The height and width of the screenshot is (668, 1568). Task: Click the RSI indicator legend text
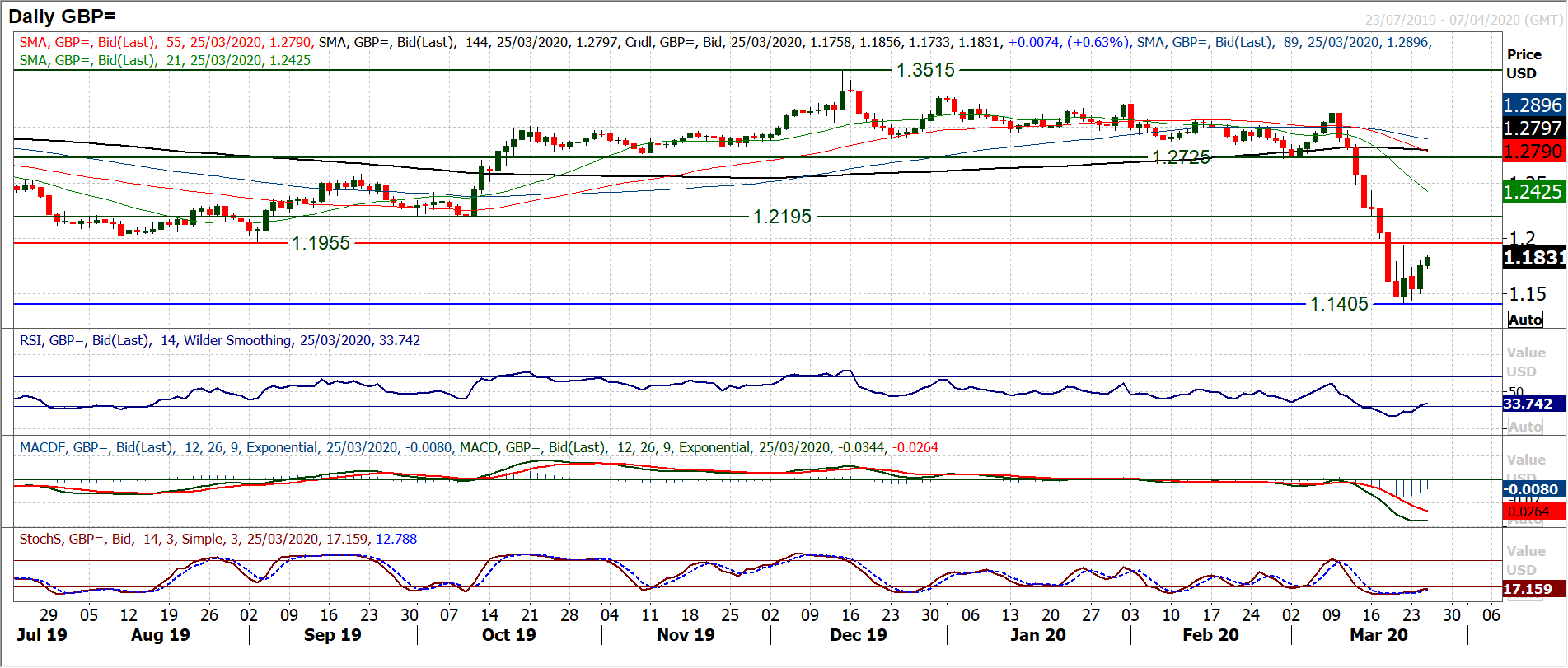tap(219, 340)
